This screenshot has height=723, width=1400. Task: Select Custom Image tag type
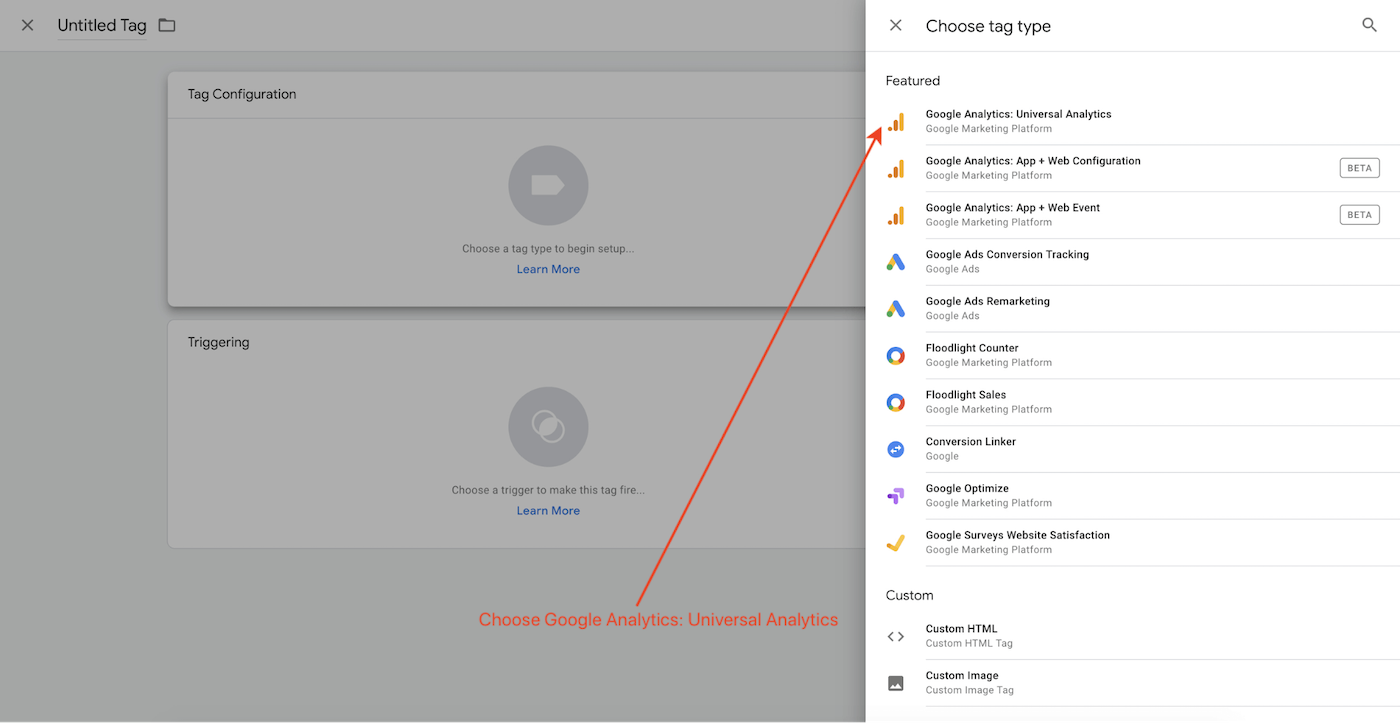pos(1133,684)
